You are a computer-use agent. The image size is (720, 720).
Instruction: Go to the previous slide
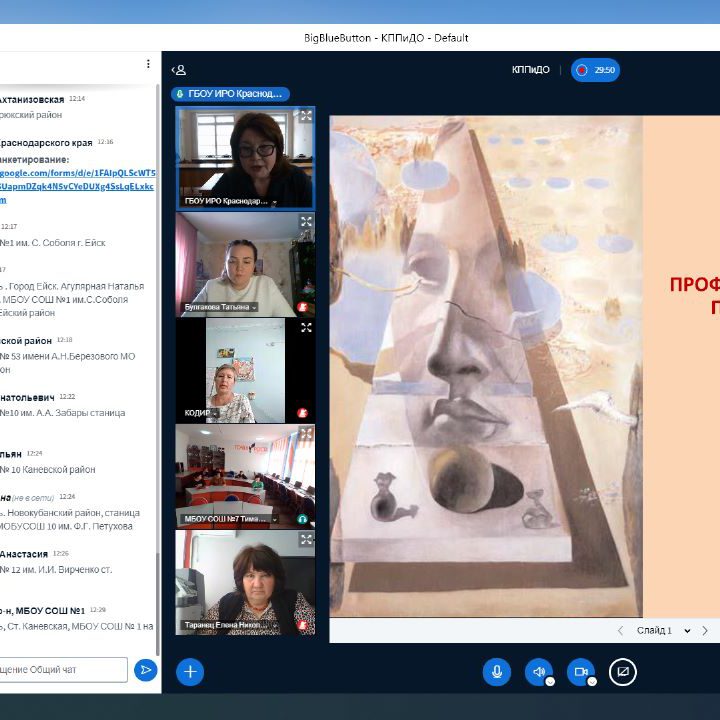[x=620, y=631]
